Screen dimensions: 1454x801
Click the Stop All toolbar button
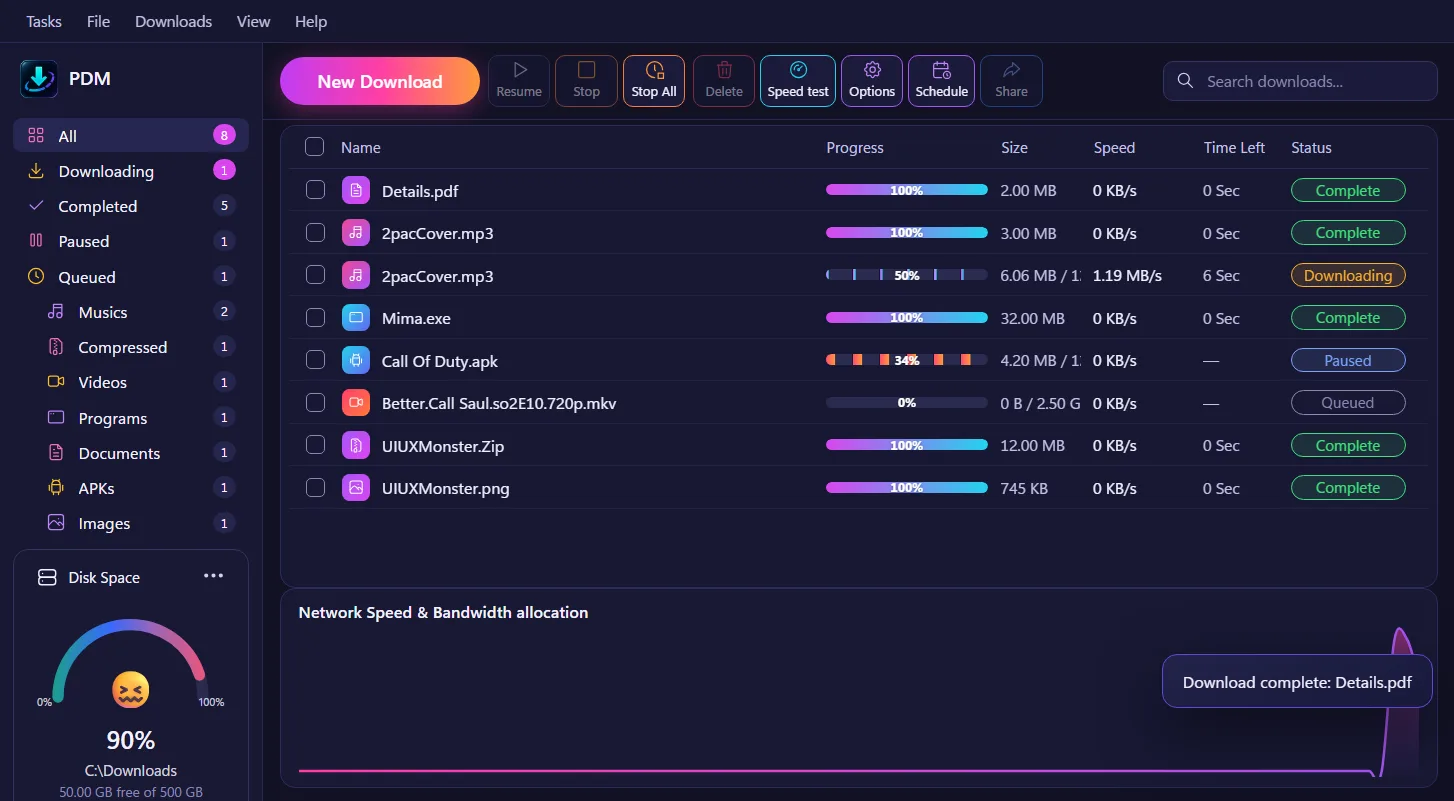(654, 81)
